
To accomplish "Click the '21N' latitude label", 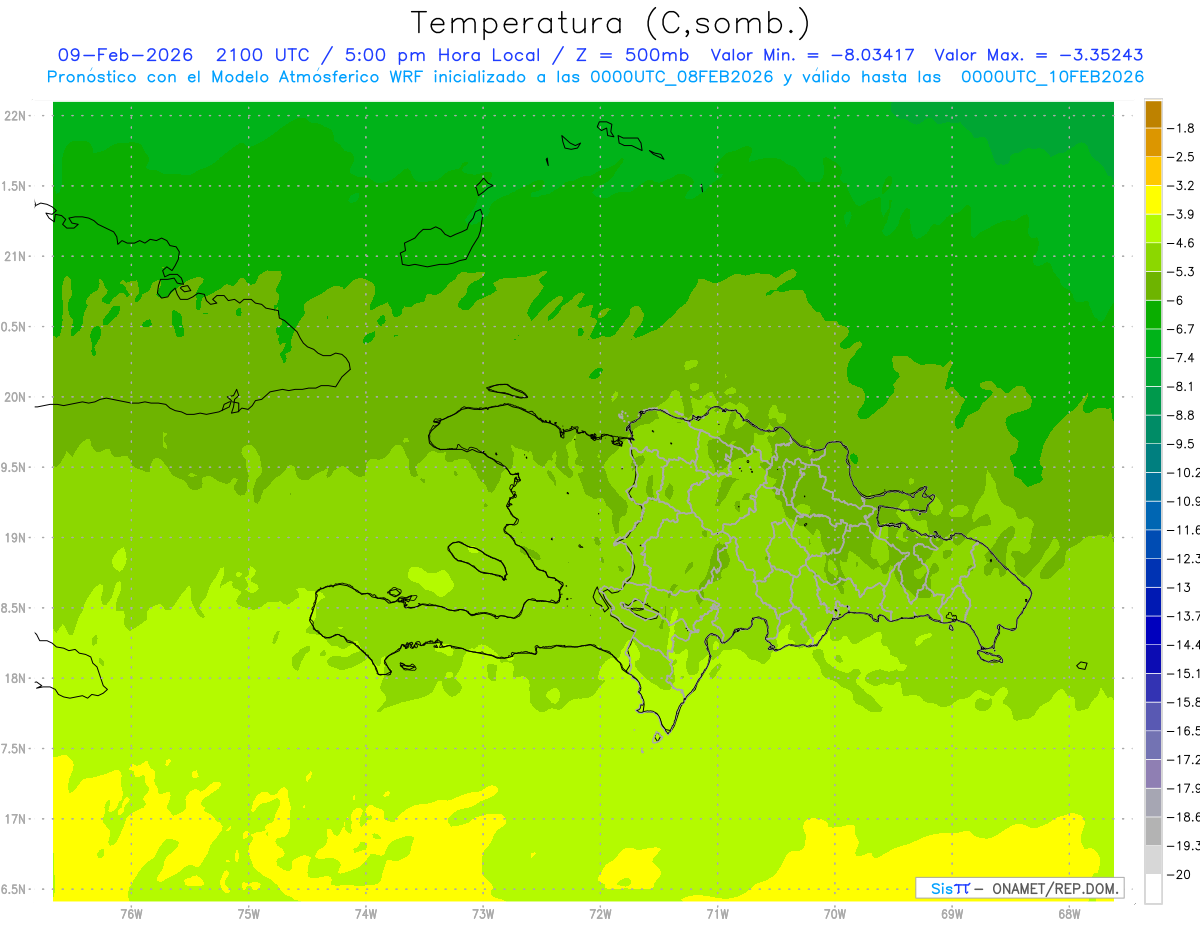I will [x=15, y=256].
